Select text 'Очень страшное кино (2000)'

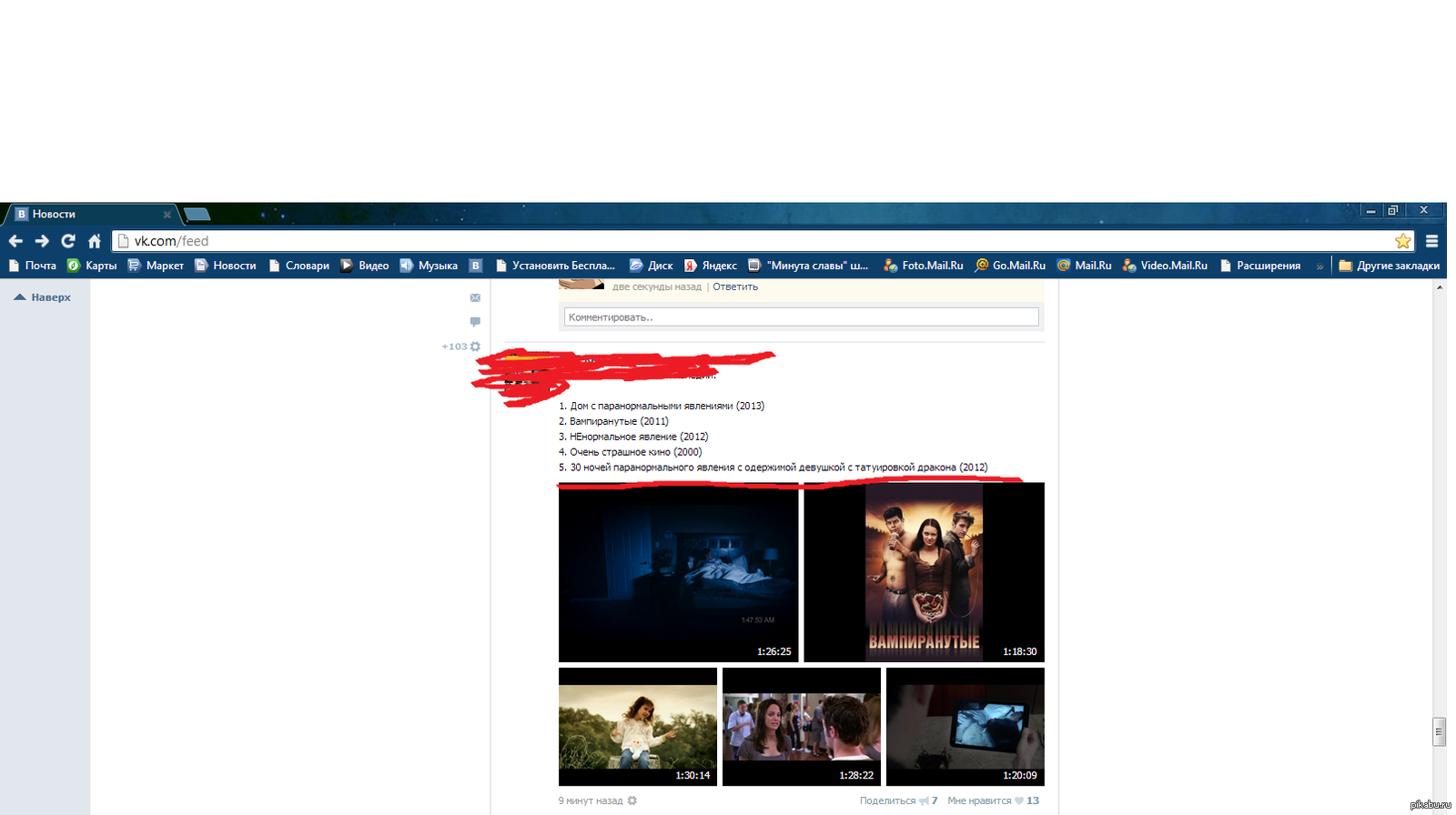click(636, 452)
